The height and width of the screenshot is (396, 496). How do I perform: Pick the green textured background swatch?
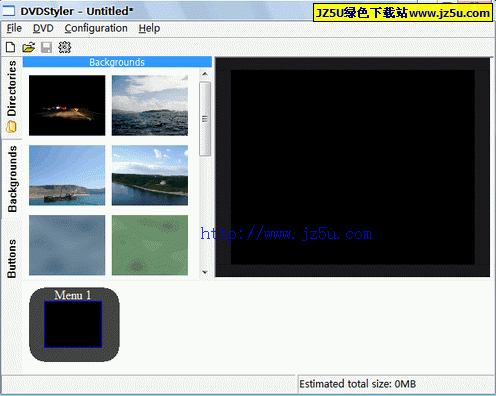pyautogui.click(x=150, y=245)
